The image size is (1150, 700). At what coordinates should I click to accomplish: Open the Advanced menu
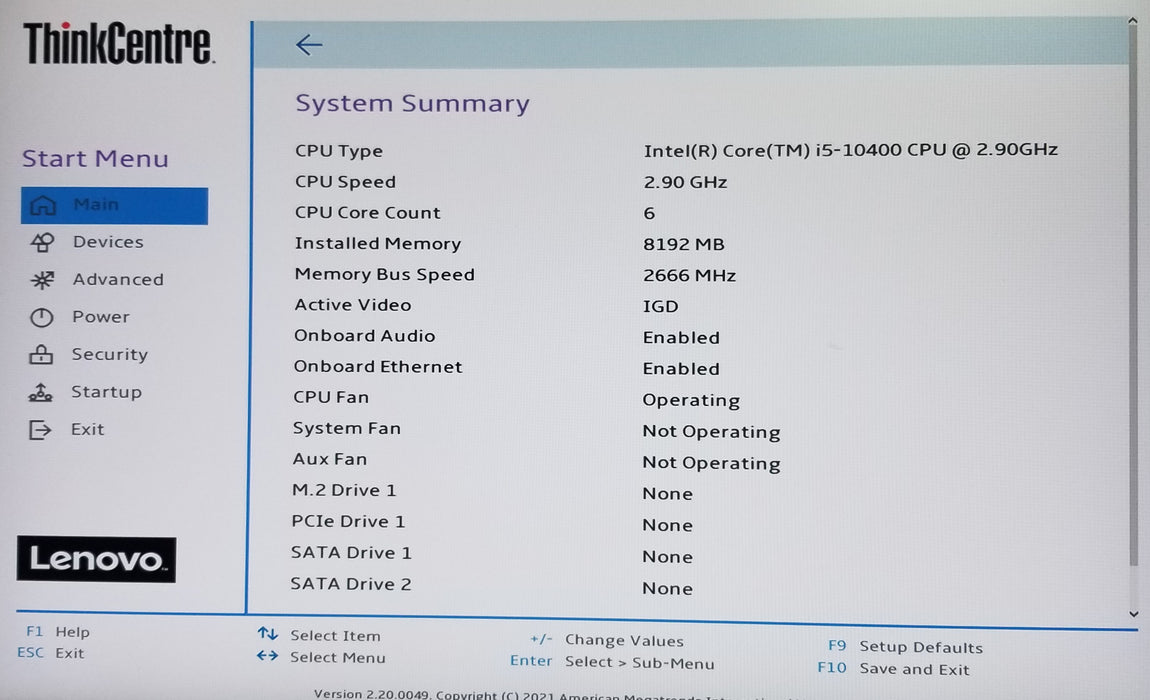[118, 280]
